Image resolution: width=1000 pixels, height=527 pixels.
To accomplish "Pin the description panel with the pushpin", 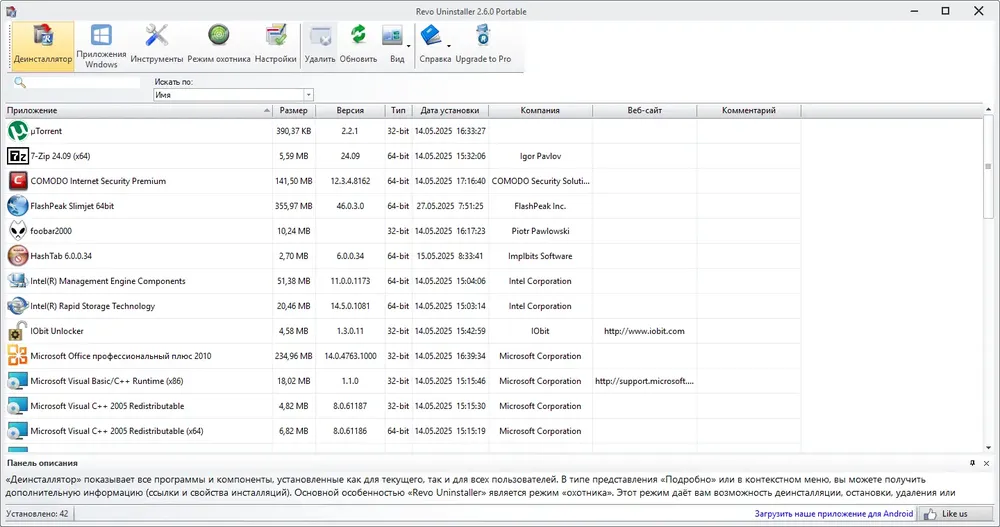I will tap(973, 463).
